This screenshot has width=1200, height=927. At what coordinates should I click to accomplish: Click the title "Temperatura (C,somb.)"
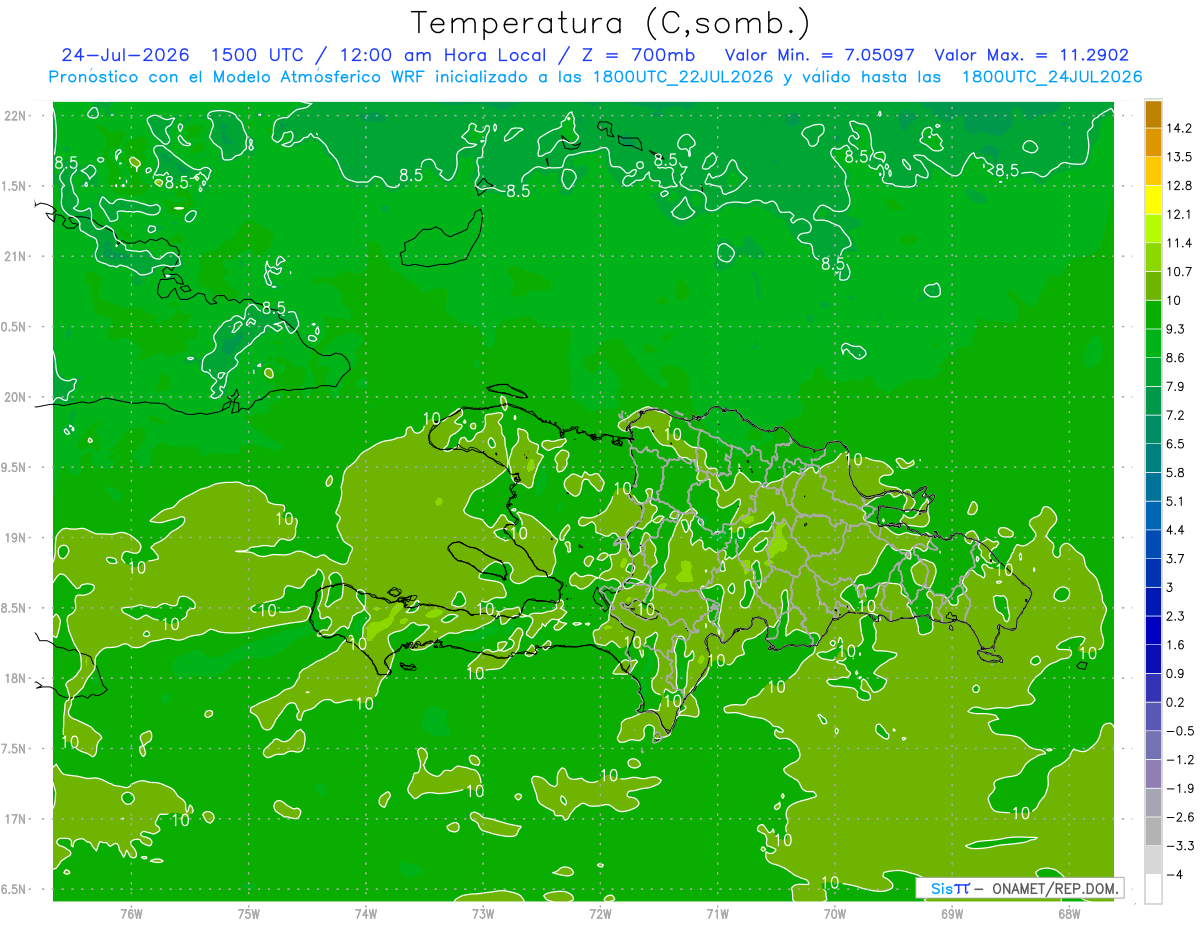(611, 23)
